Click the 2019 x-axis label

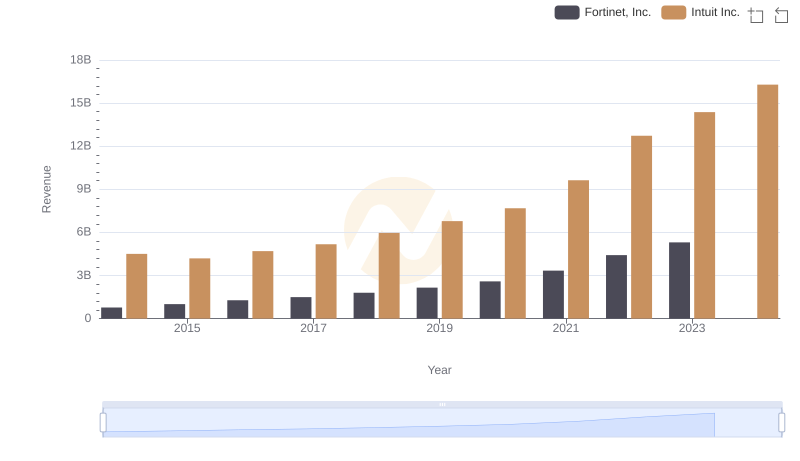pyautogui.click(x=439, y=328)
